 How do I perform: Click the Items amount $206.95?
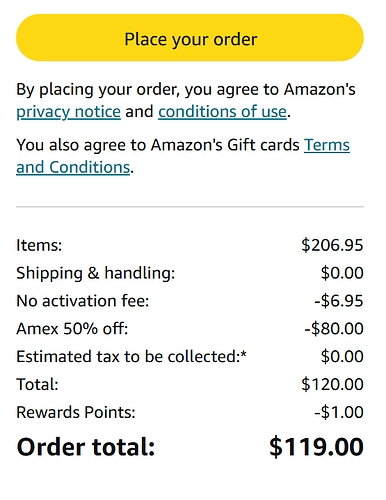click(332, 245)
